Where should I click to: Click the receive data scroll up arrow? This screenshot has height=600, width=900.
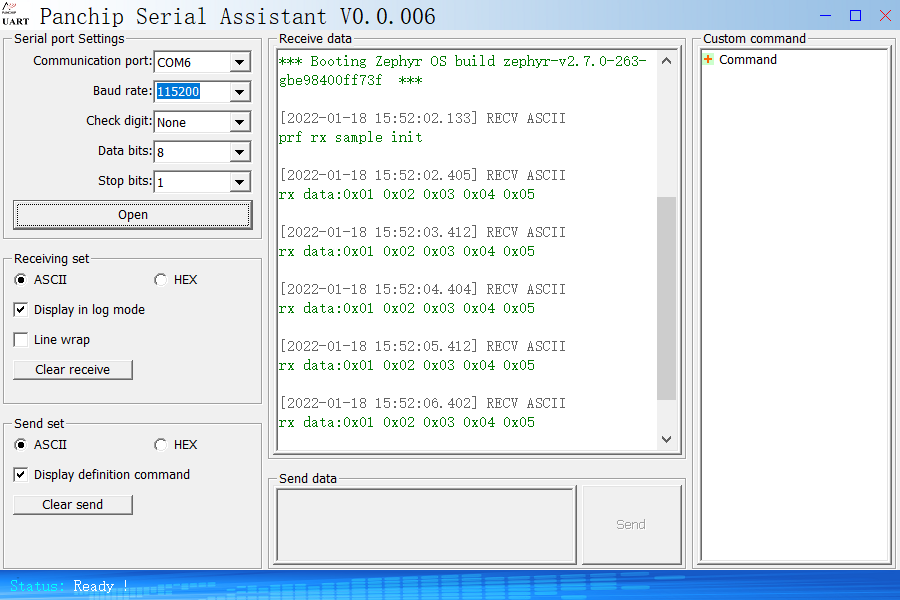(666, 61)
